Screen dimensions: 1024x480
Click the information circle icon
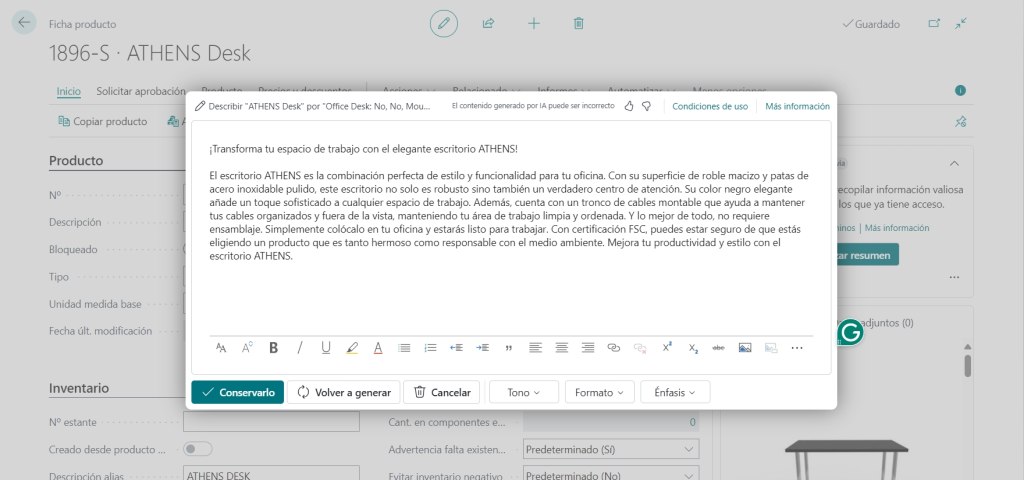tap(960, 91)
